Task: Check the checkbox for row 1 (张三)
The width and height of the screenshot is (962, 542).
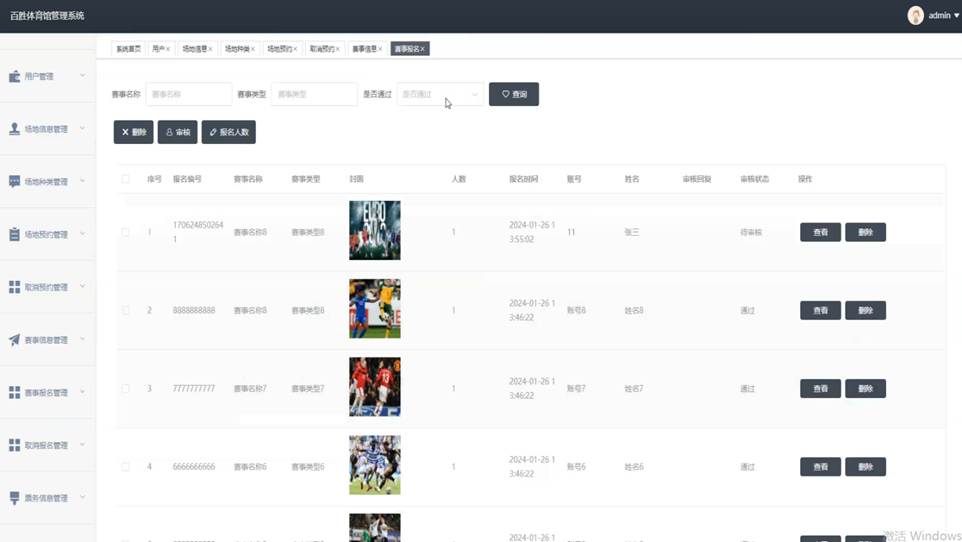Action: (125, 232)
